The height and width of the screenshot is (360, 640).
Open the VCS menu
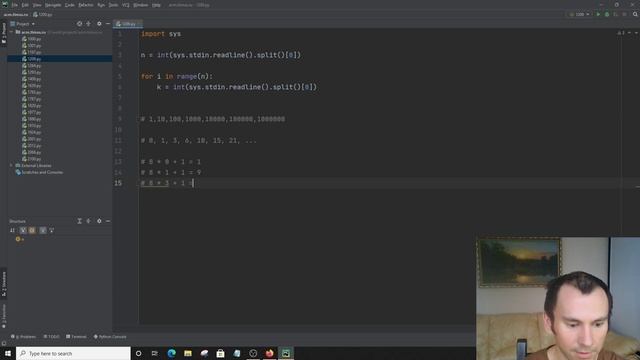126,5
